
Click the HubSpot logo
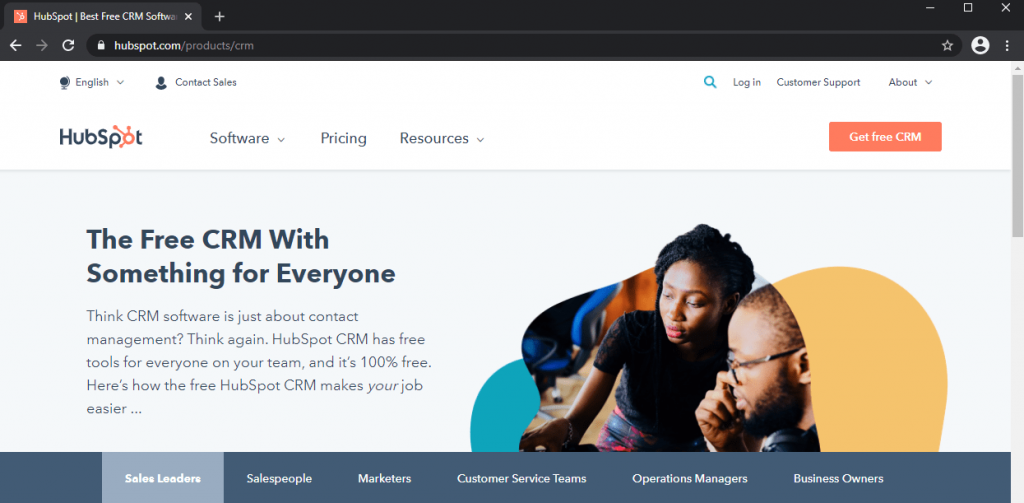[x=101, y=137]
